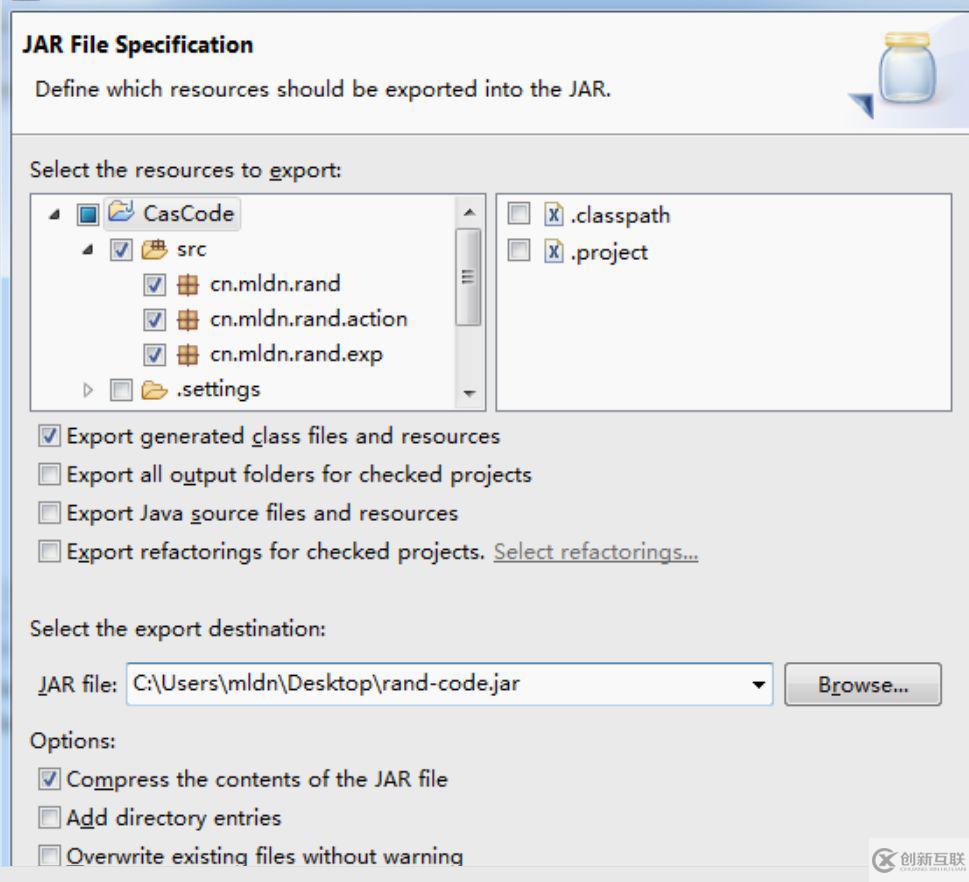Click the .settings folder icon
Viewport: 969px width, 882px height.
154,391
